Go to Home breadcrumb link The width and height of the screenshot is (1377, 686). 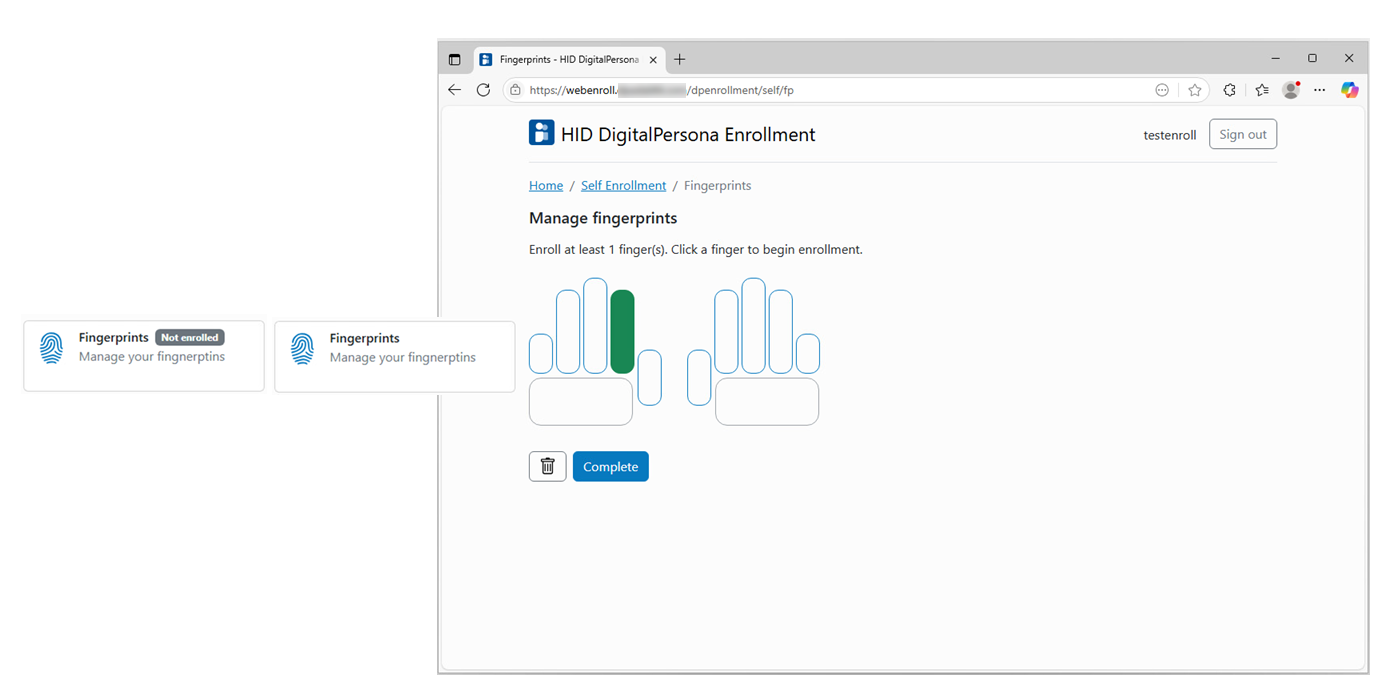point(546,186)
